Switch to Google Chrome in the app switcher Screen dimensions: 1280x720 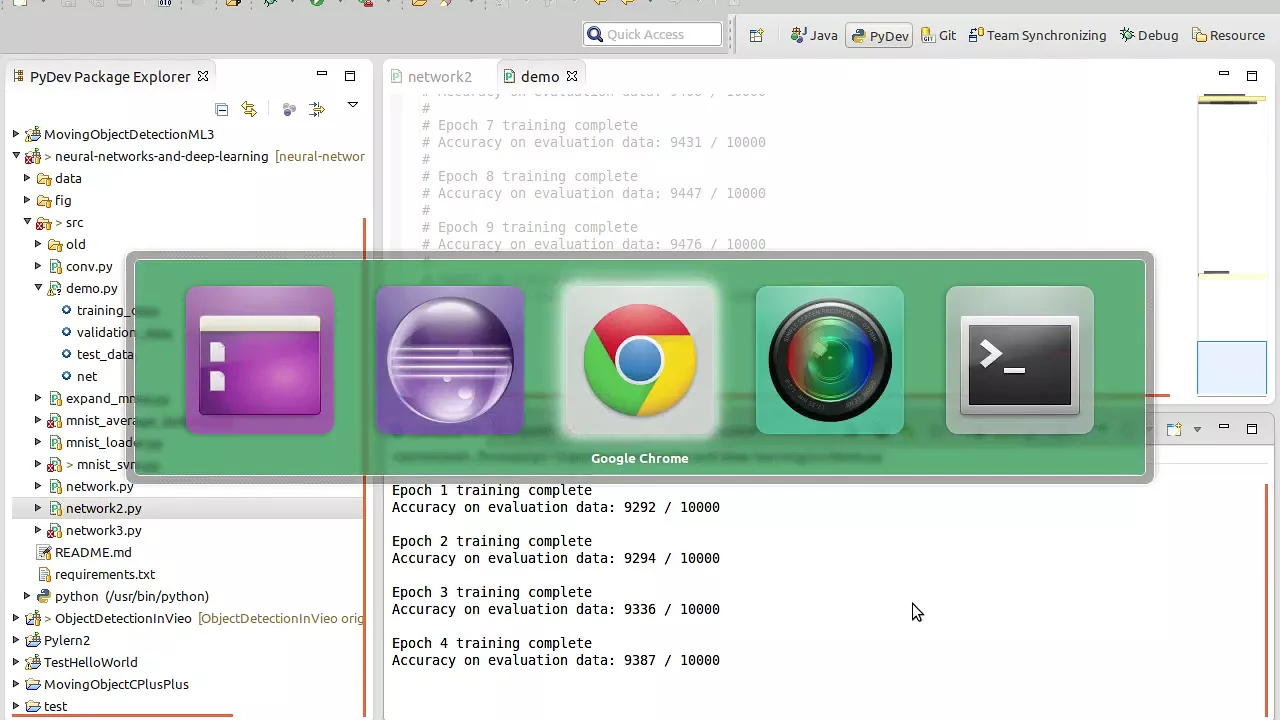pyautogui.click(x=640, y=361)
